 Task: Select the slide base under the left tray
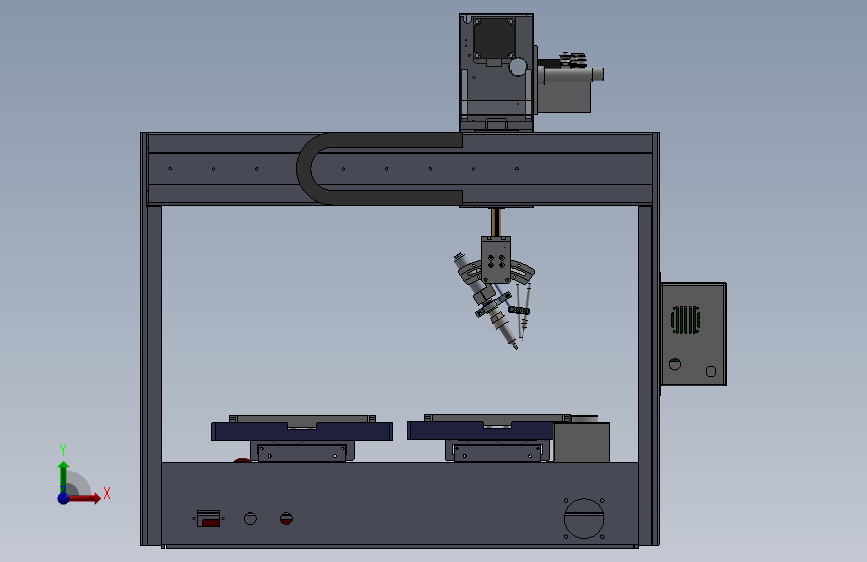pos(302,451)
